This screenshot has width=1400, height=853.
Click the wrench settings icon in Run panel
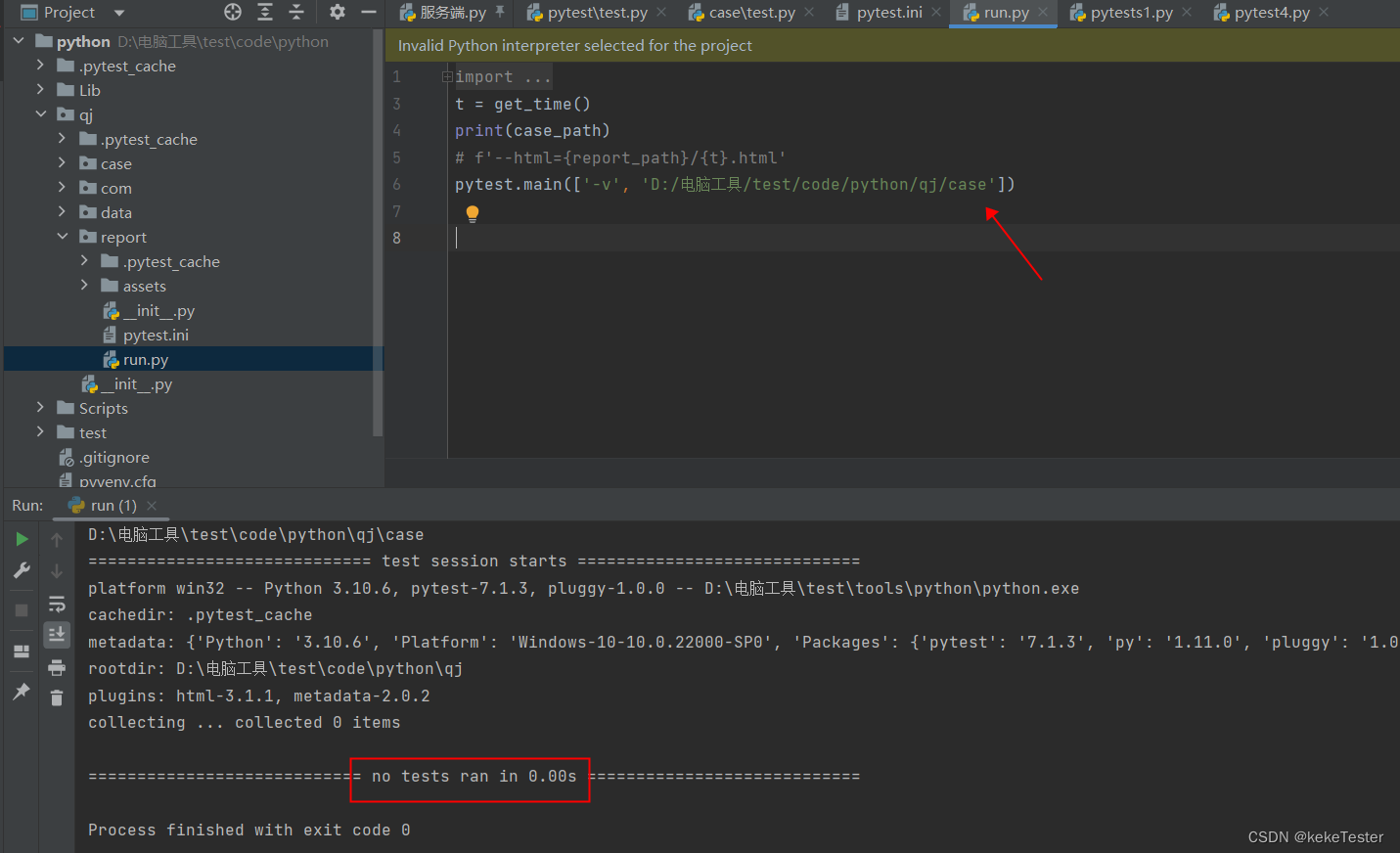(22, 570)
